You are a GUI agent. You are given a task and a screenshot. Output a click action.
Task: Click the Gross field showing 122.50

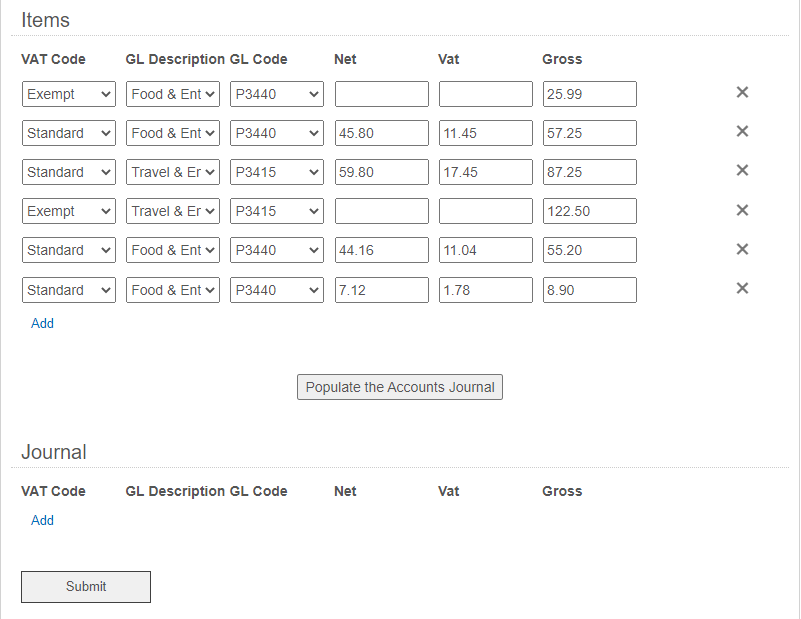[589, 212]
